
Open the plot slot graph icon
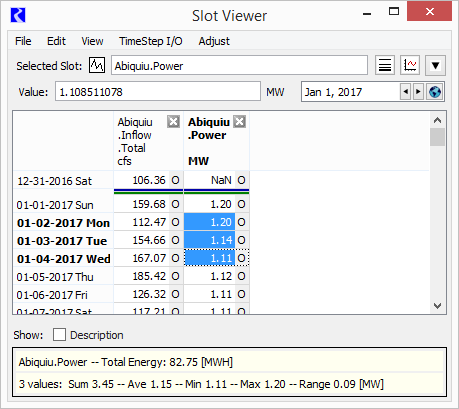click(410, 65)
